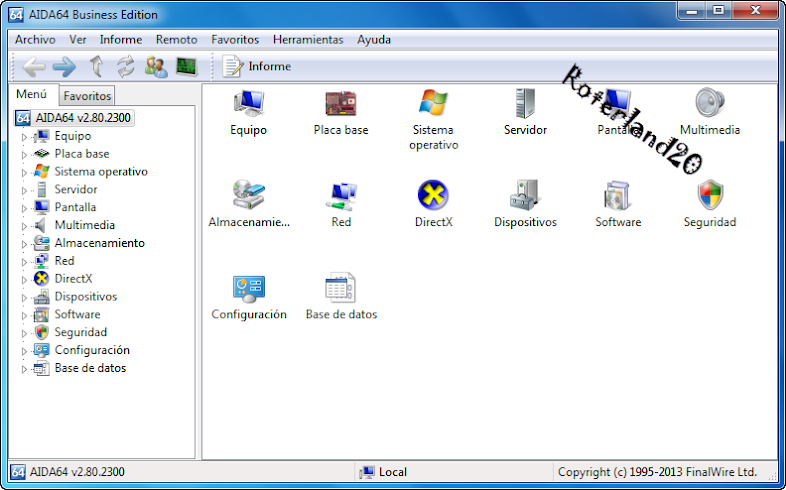786x490 pixels.
Task: Click the Informe report toolbar button
Action: pyautogui.click(x=257, y=66)
